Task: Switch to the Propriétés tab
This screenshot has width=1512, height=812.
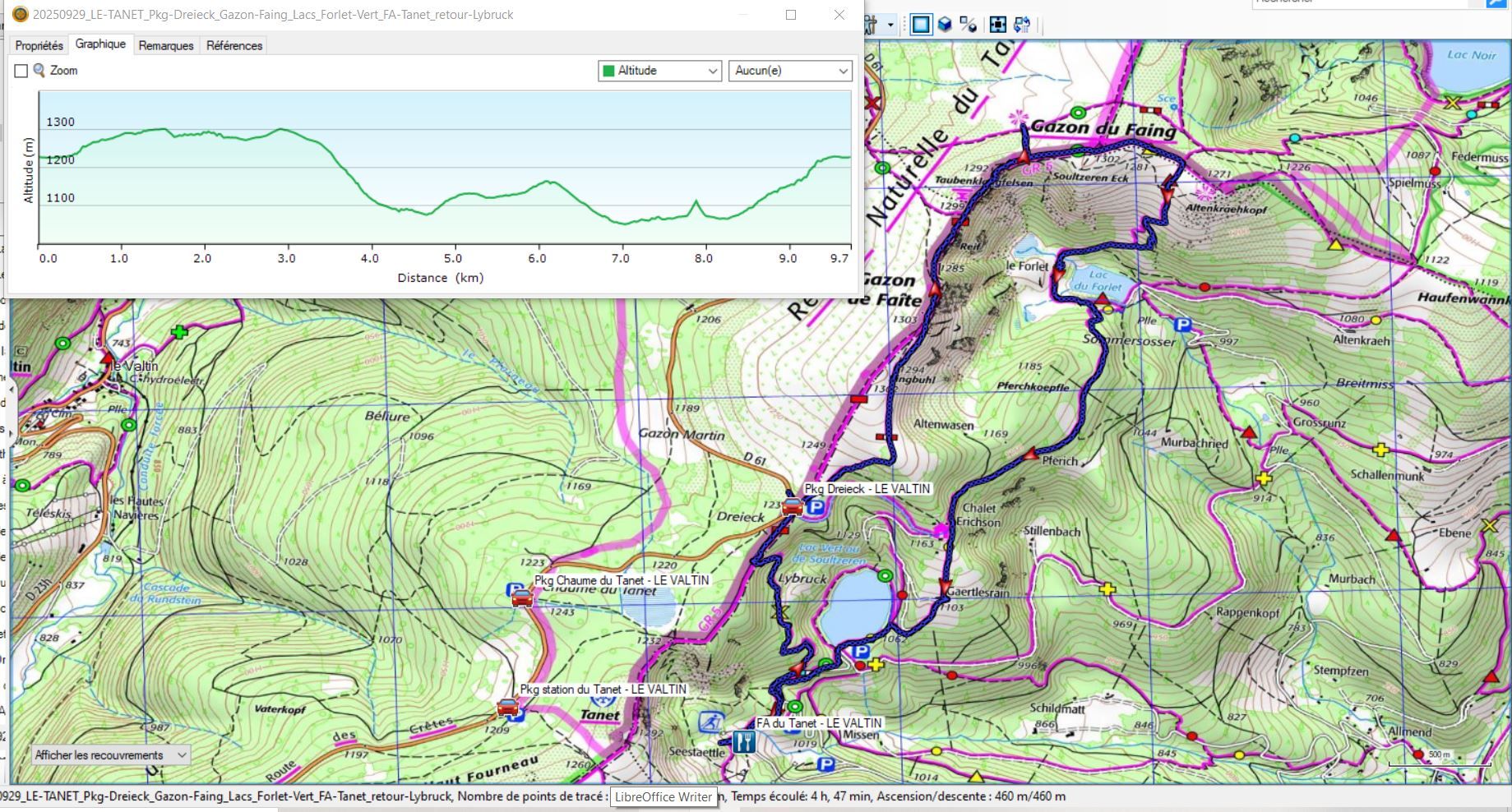Action: [x=39, y=45]
